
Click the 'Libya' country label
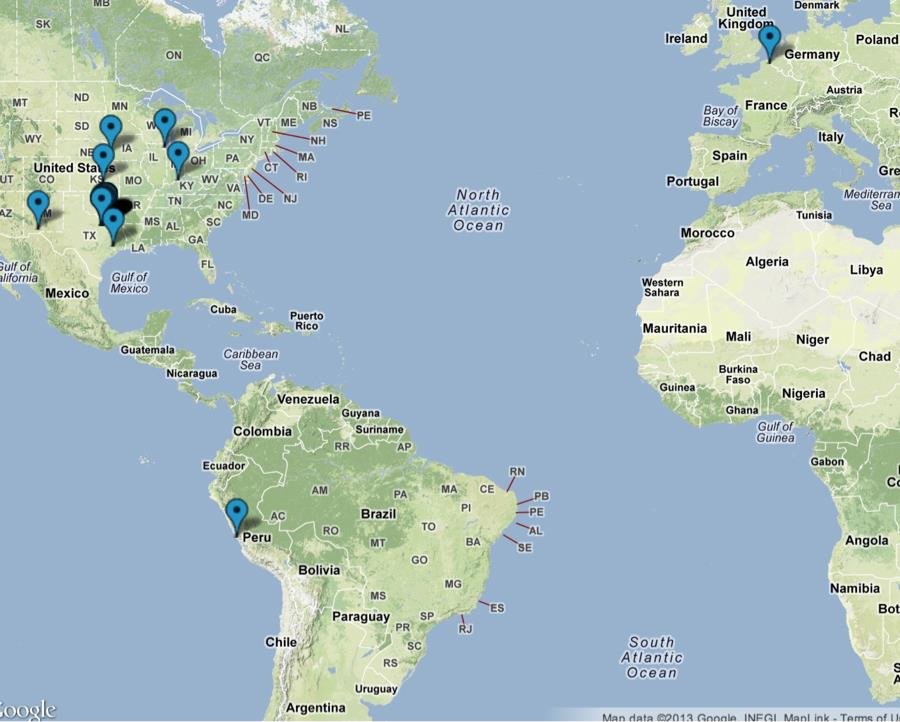[x=867, y=270]
